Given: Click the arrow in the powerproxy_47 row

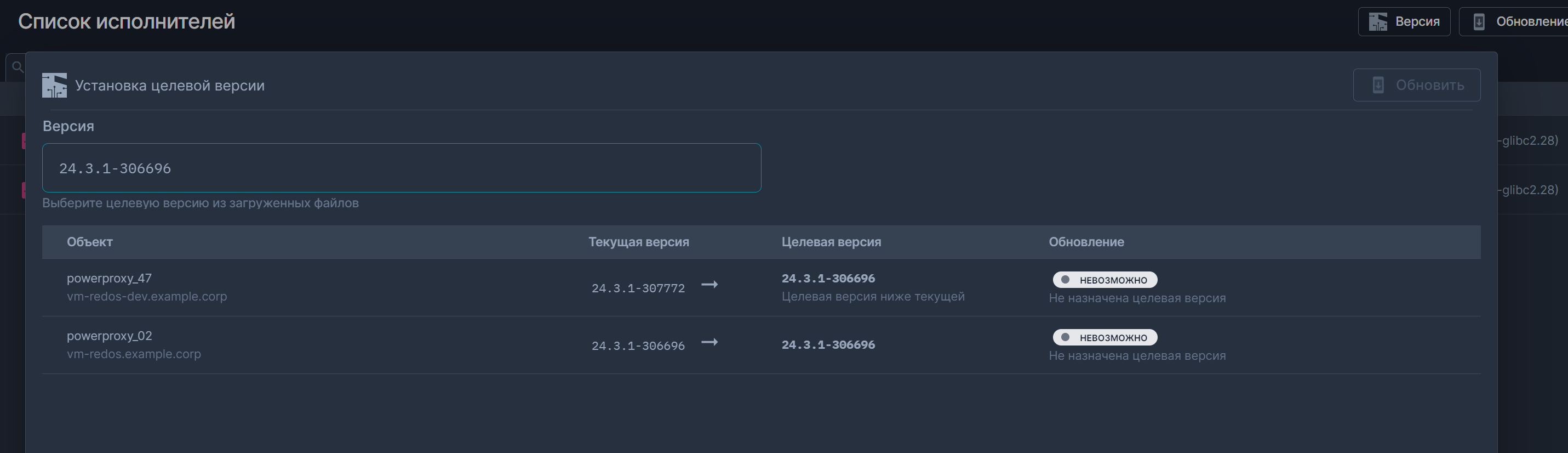Looking at the screenshot, I should point(709,285).
